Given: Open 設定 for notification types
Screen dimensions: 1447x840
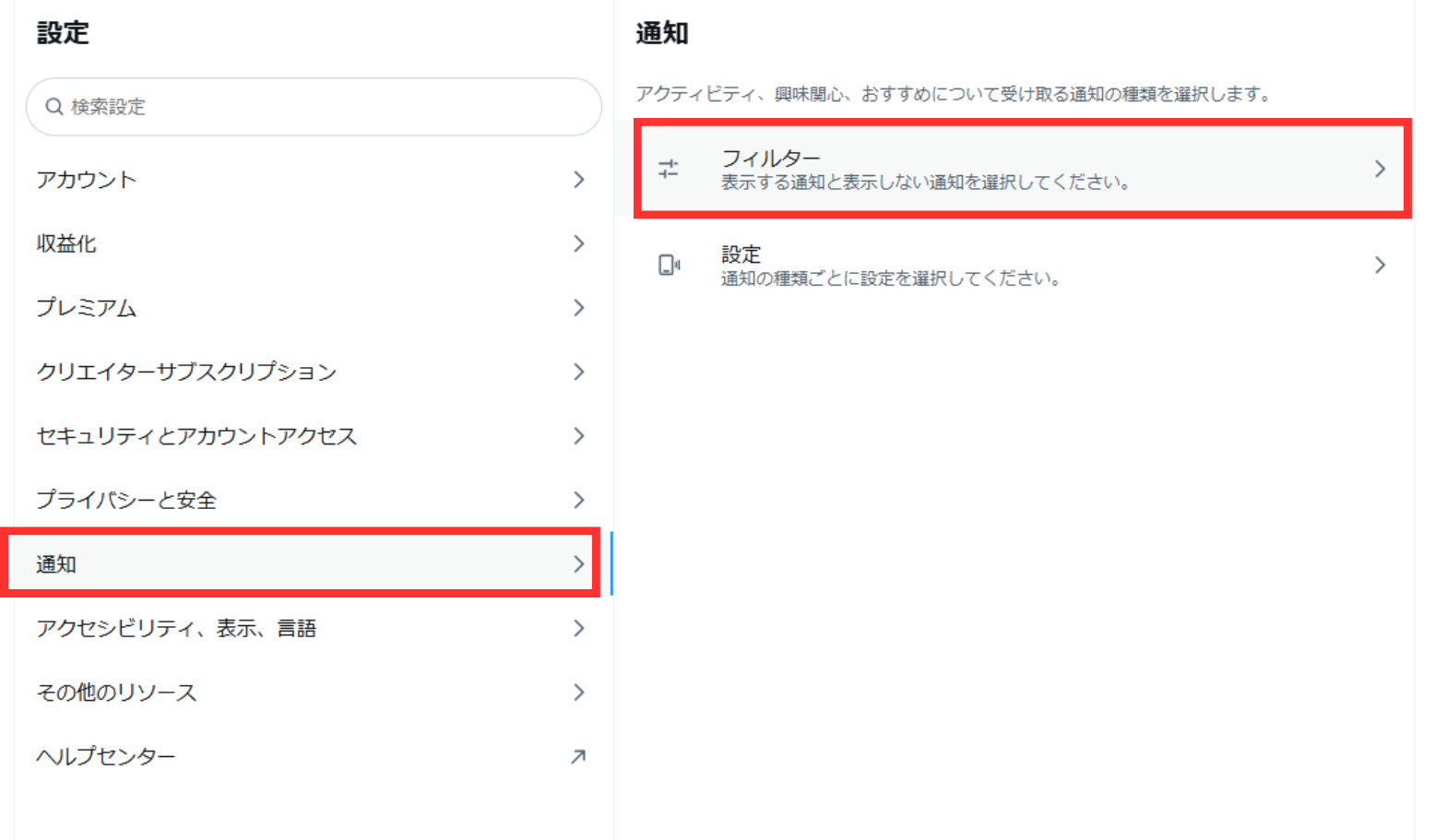Looking at the screenshot, I should tap(890, 266).
